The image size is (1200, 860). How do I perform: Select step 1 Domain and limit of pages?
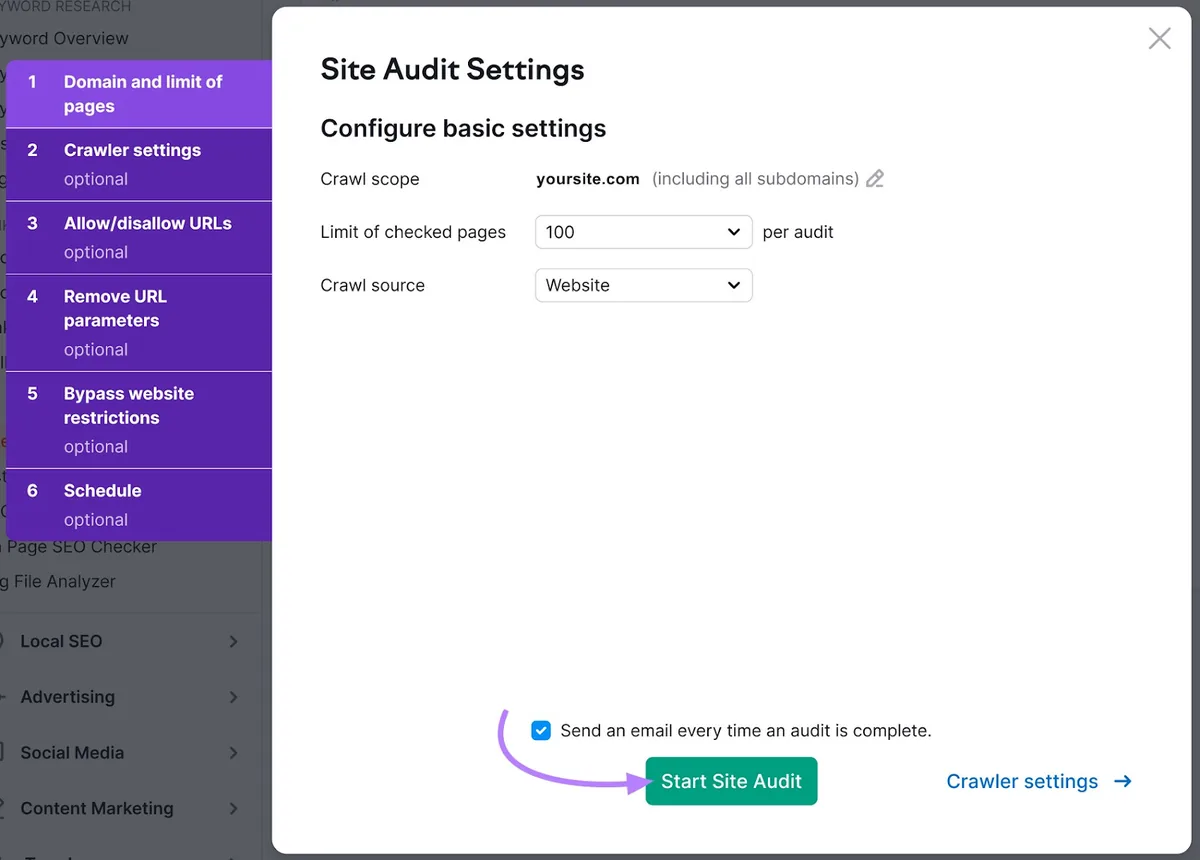(x=139, y=94)
